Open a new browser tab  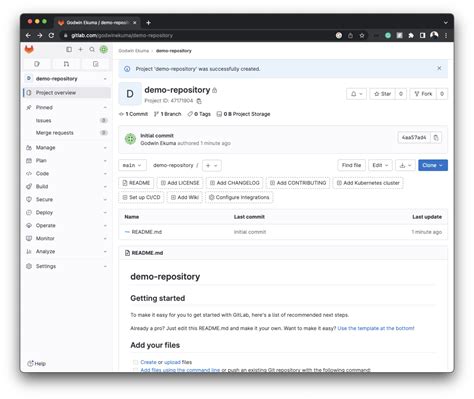click(148, 23)
